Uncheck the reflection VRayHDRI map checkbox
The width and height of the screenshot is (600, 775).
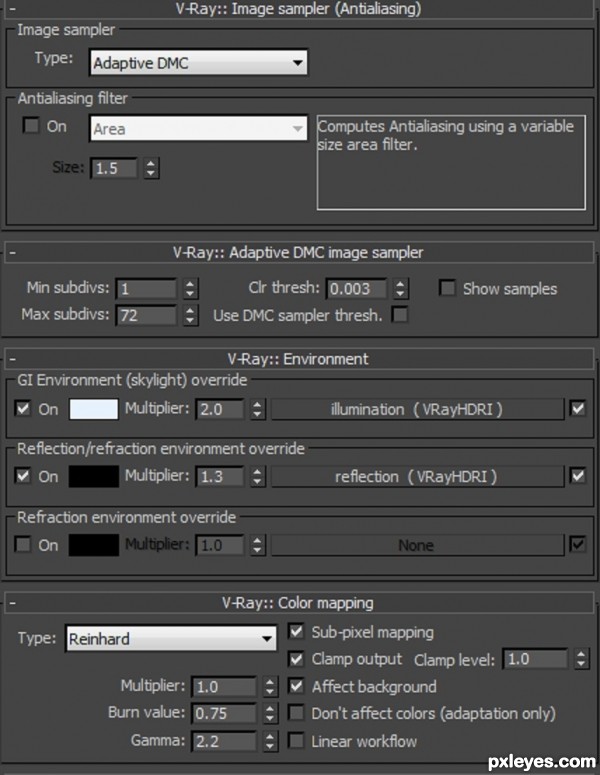(578, 476)
